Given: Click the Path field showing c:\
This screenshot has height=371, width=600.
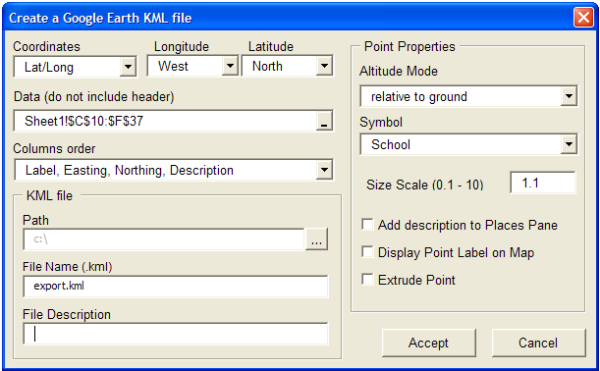Looking at the screenshot, I should tap(164, 239).
